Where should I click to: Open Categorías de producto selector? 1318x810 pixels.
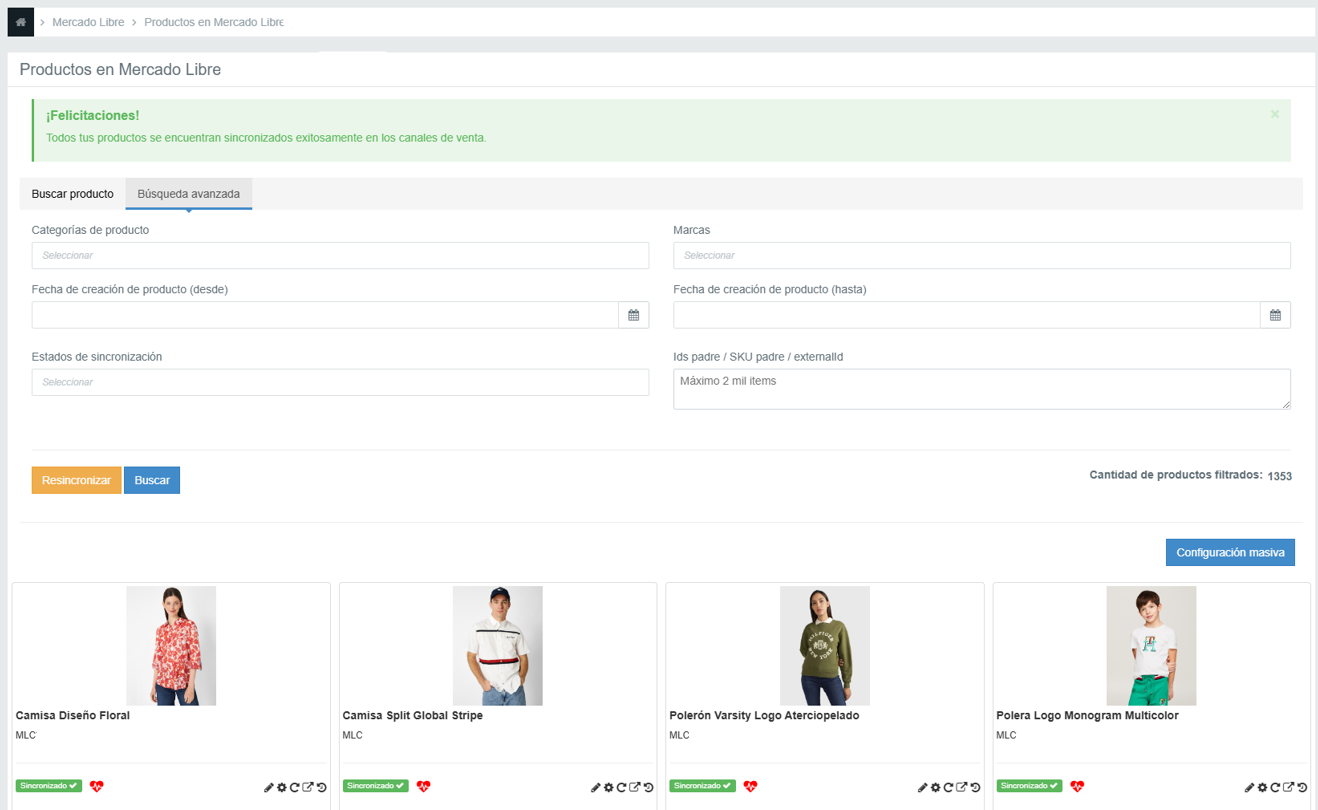coord(340,255)
